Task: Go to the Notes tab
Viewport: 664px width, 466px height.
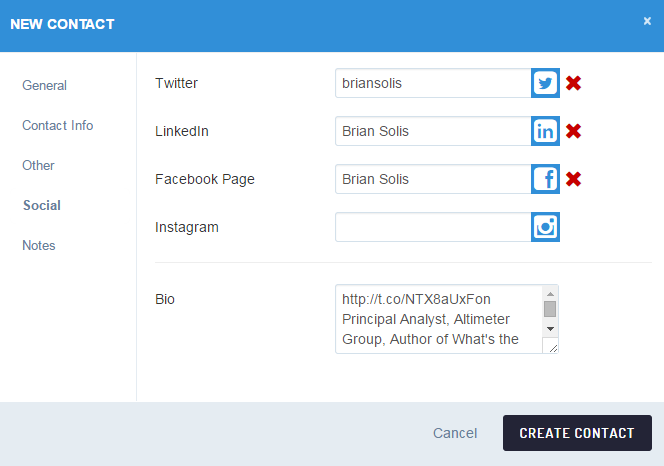Action: 39,245
